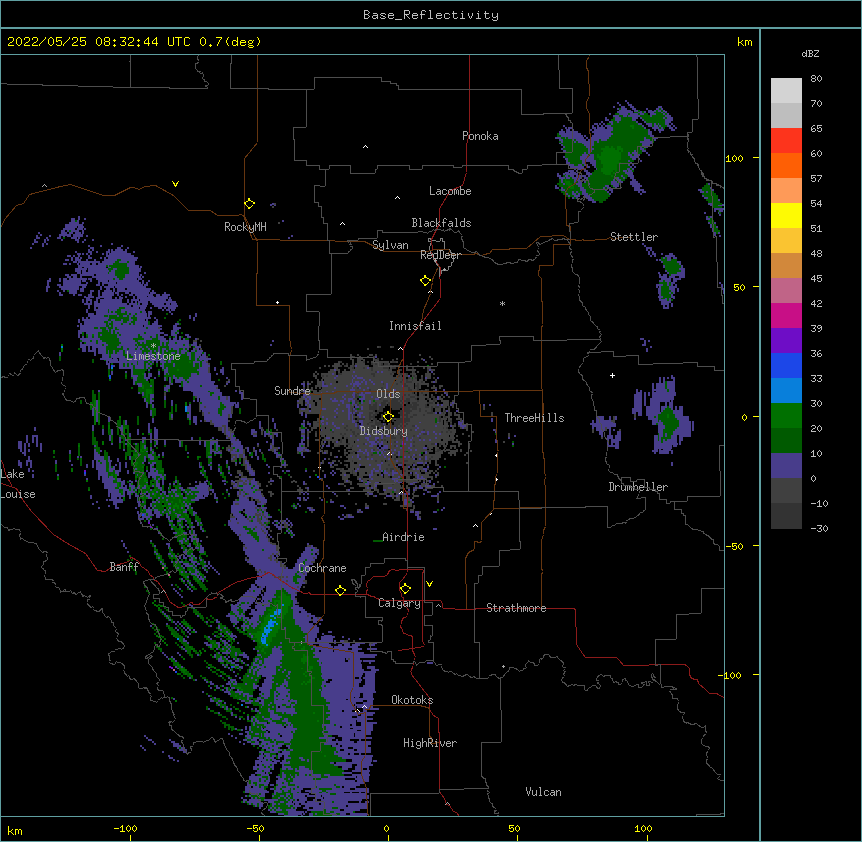Click the Strathmore label
The image size is (862, 842).
click(516, 608)
